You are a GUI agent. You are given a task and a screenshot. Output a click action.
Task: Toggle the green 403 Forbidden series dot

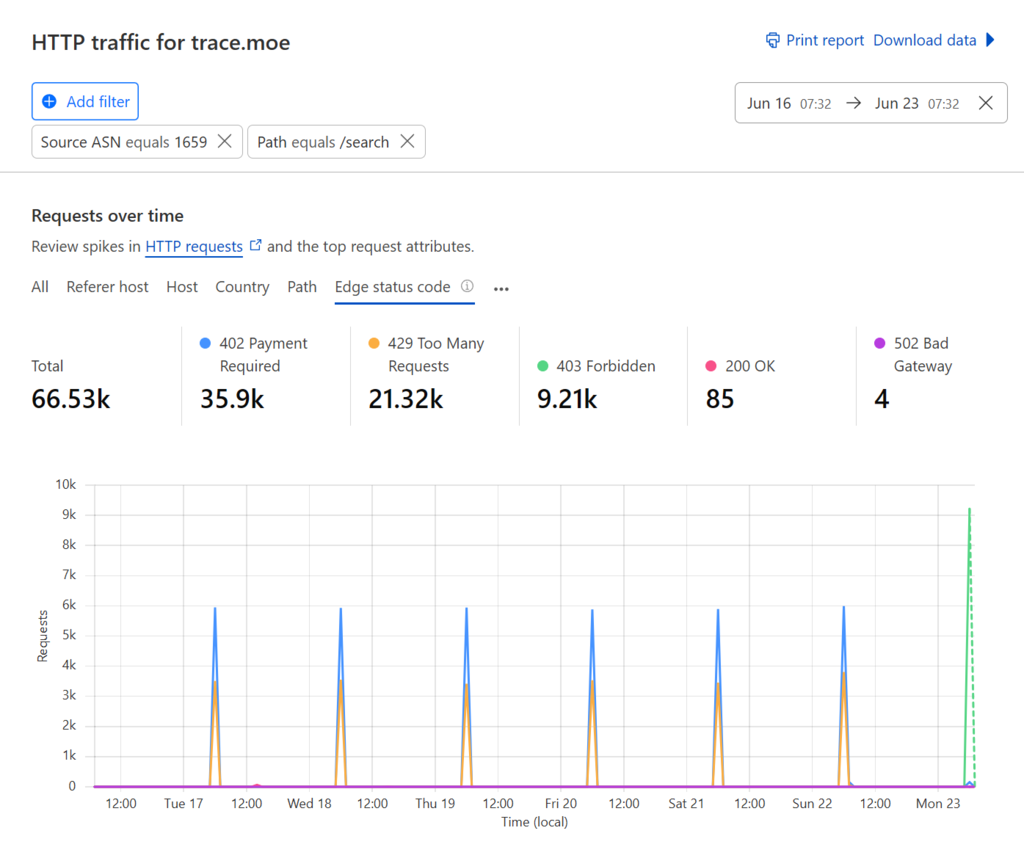(542, 366)
